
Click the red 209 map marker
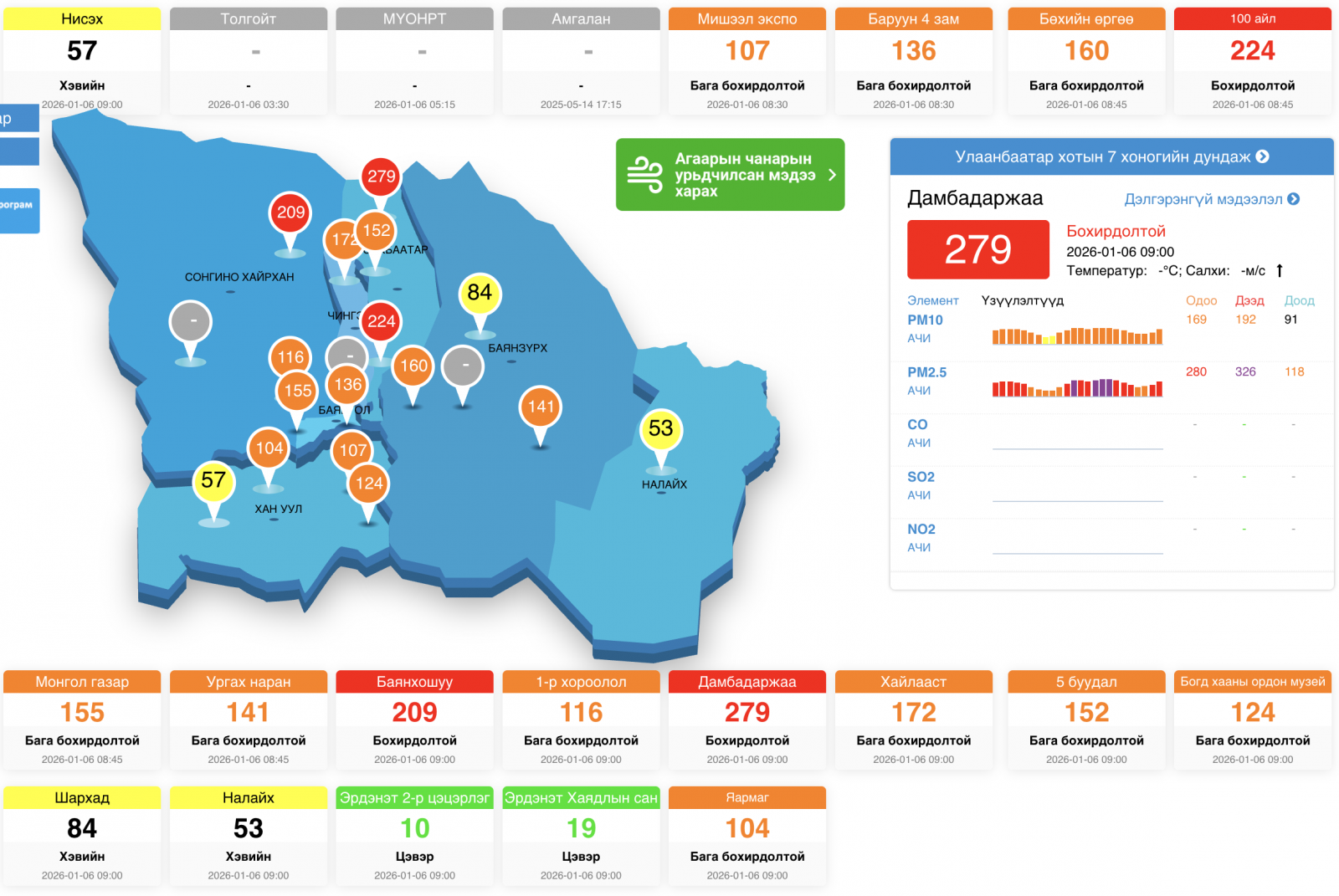(x=290, y=212)
